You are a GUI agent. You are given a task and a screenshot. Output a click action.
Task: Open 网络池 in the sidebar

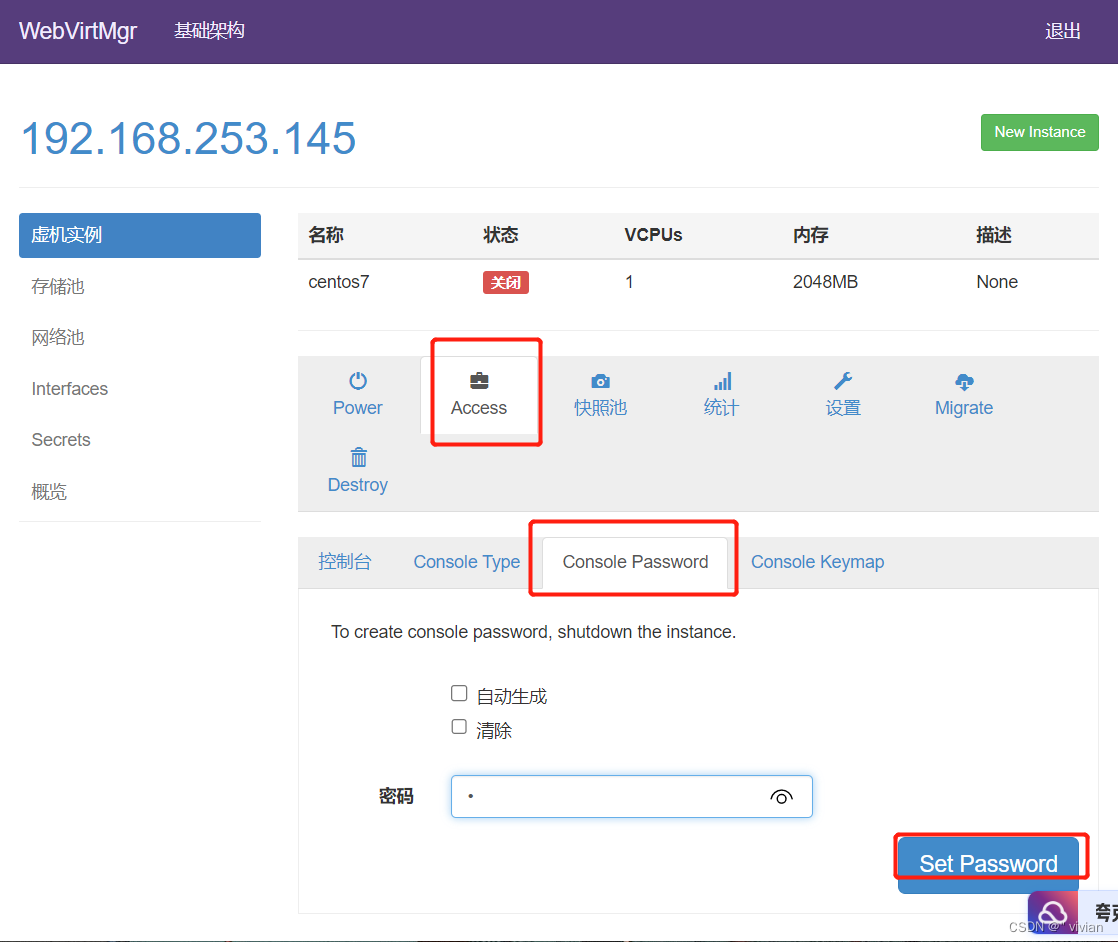pos(58,338)
